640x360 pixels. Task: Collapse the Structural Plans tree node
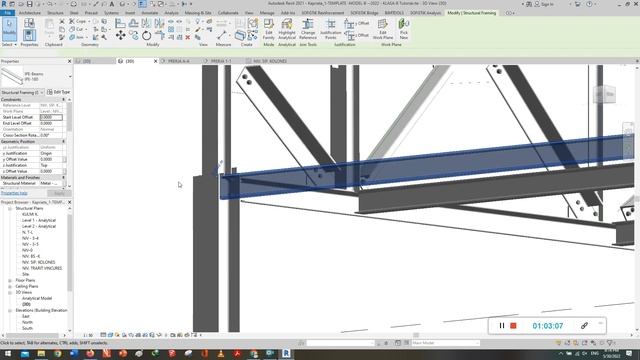click(10, 209)
